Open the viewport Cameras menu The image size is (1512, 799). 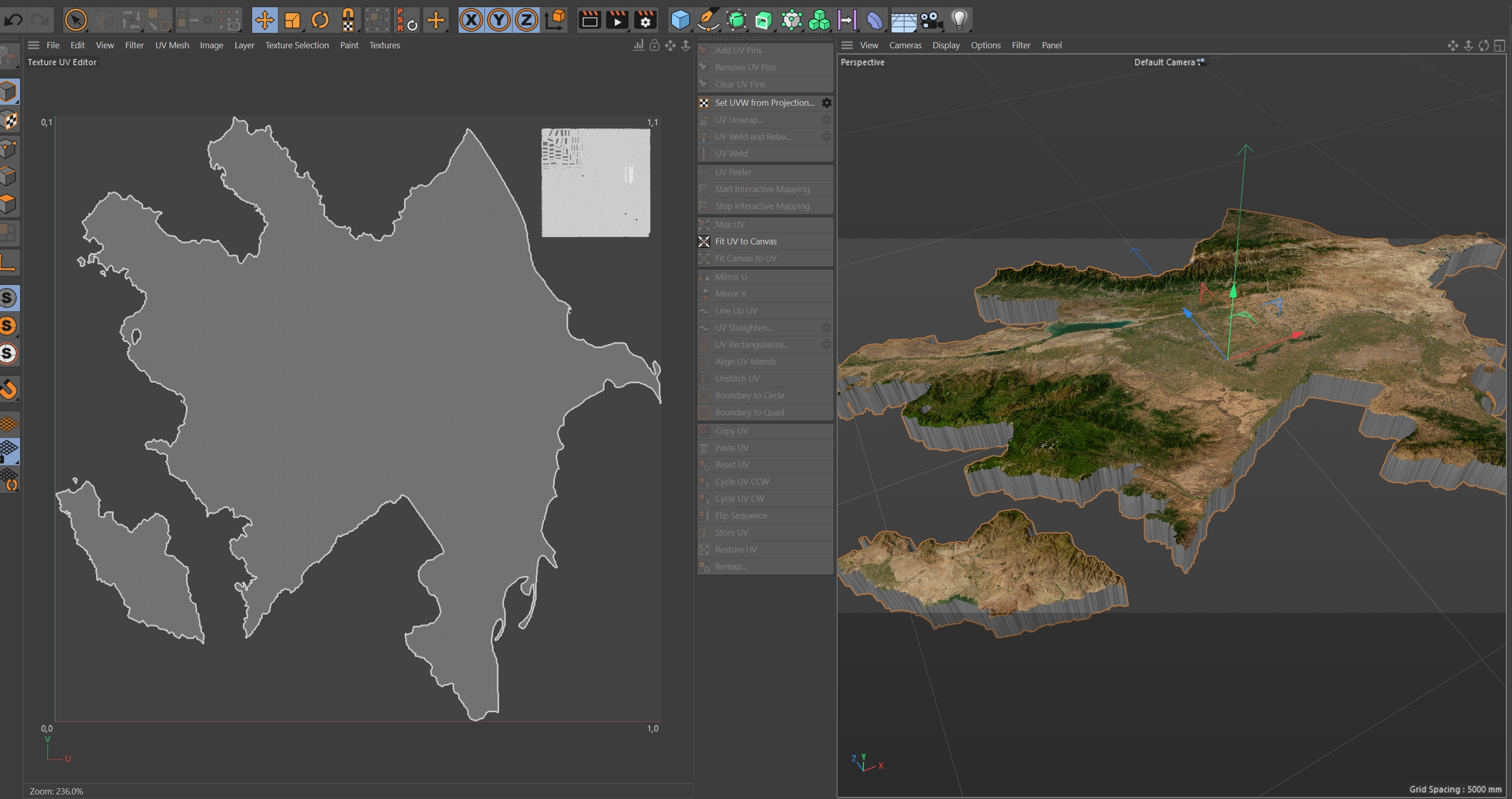pyautogui.click(x=904, y=45)
